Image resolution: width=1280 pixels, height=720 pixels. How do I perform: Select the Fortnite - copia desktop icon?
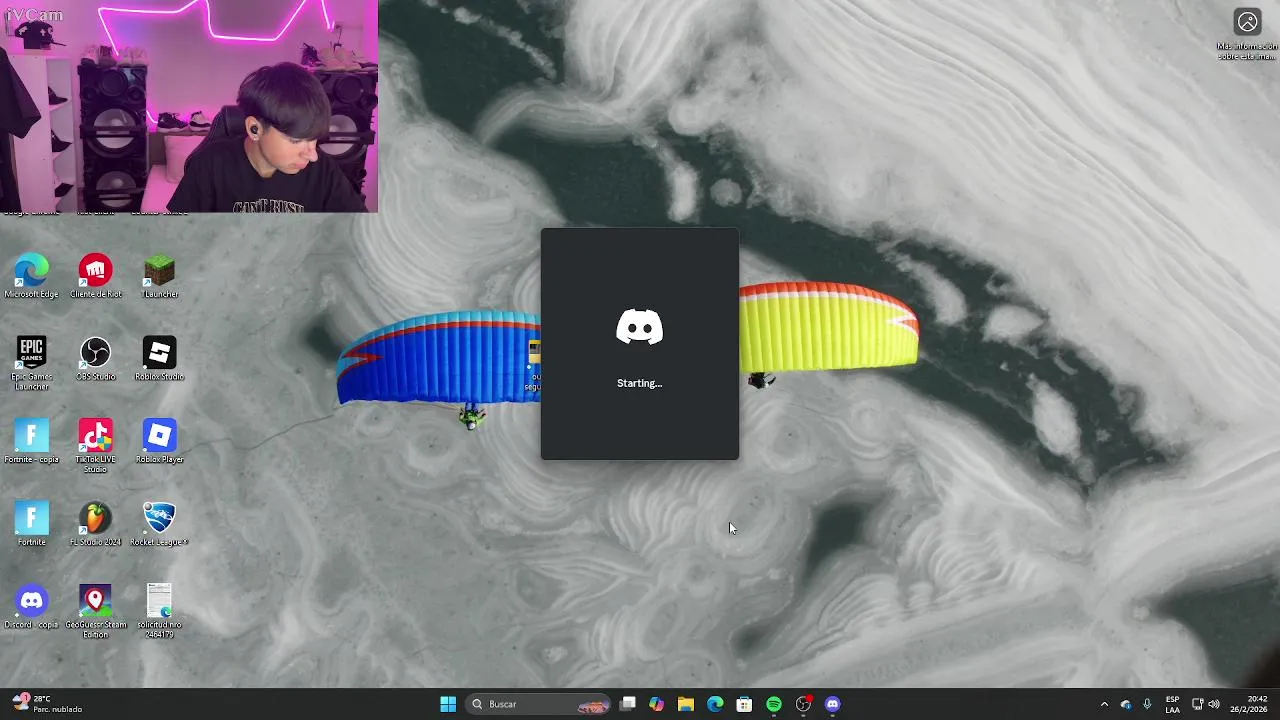pyautogui.click(x=31, y=442)
